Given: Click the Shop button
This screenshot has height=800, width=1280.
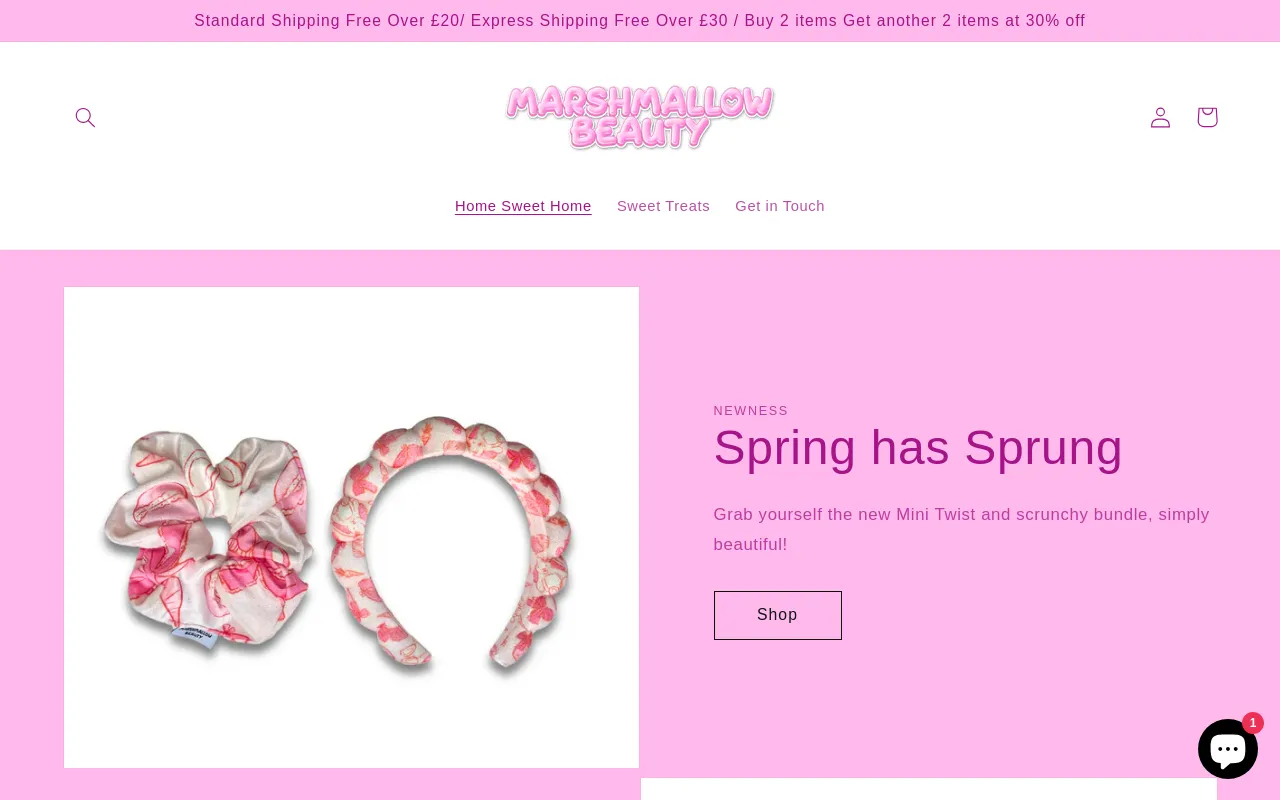Looking at the screenshot, I should click(777, 615).
